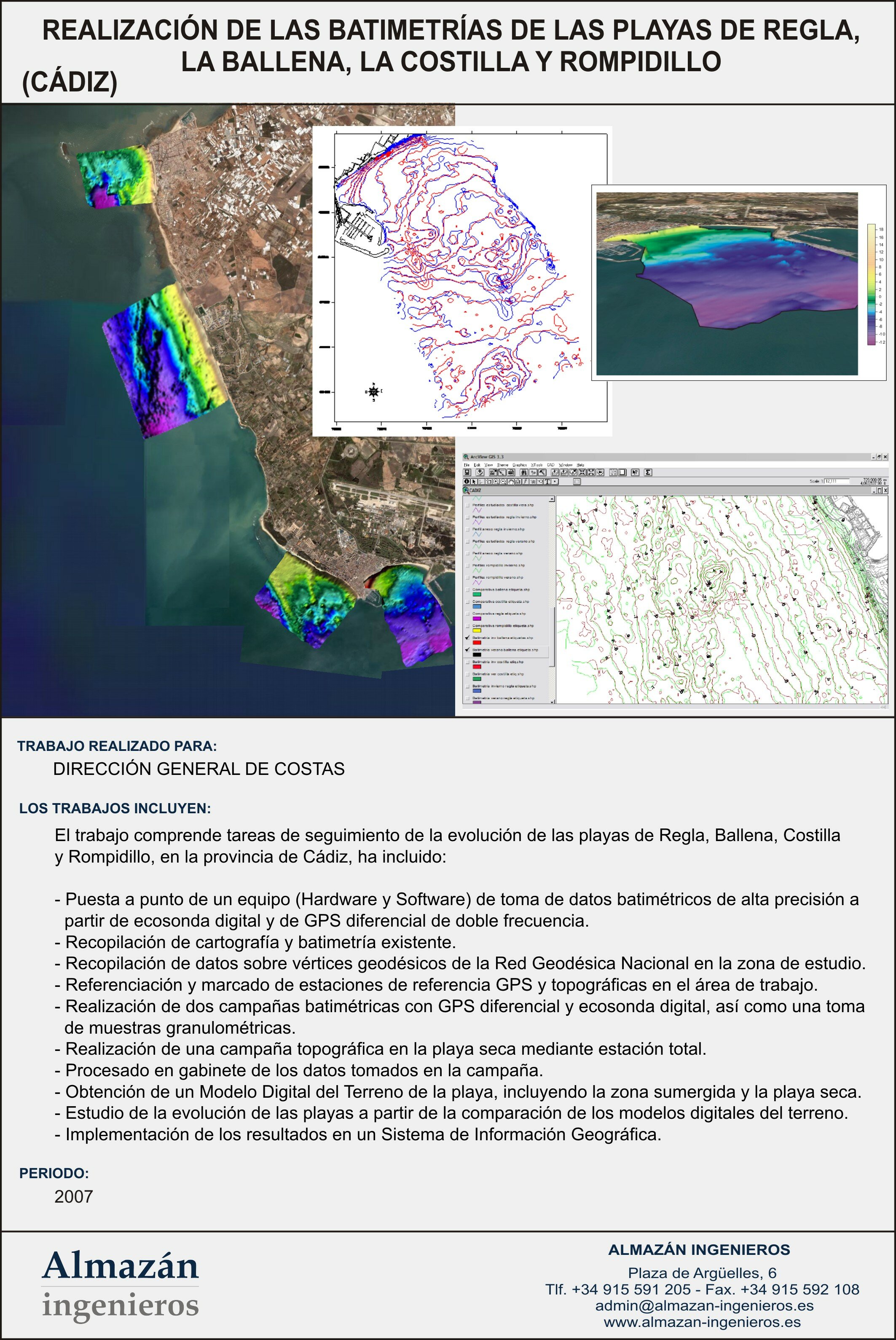Click the Zoom to Full Extent icon
896x1340 pixels.
point(555,472)
